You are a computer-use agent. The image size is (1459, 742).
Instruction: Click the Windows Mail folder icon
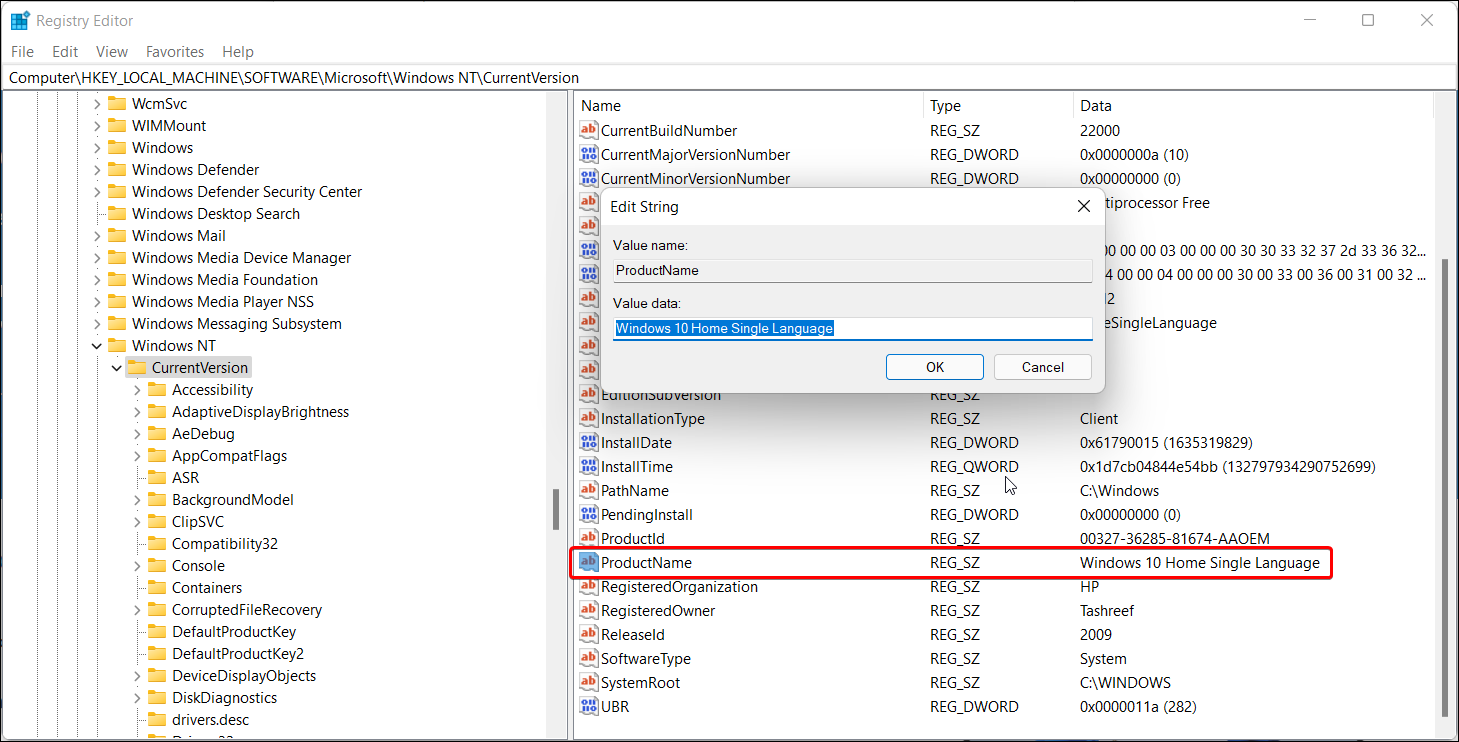(x=116, y=236)
